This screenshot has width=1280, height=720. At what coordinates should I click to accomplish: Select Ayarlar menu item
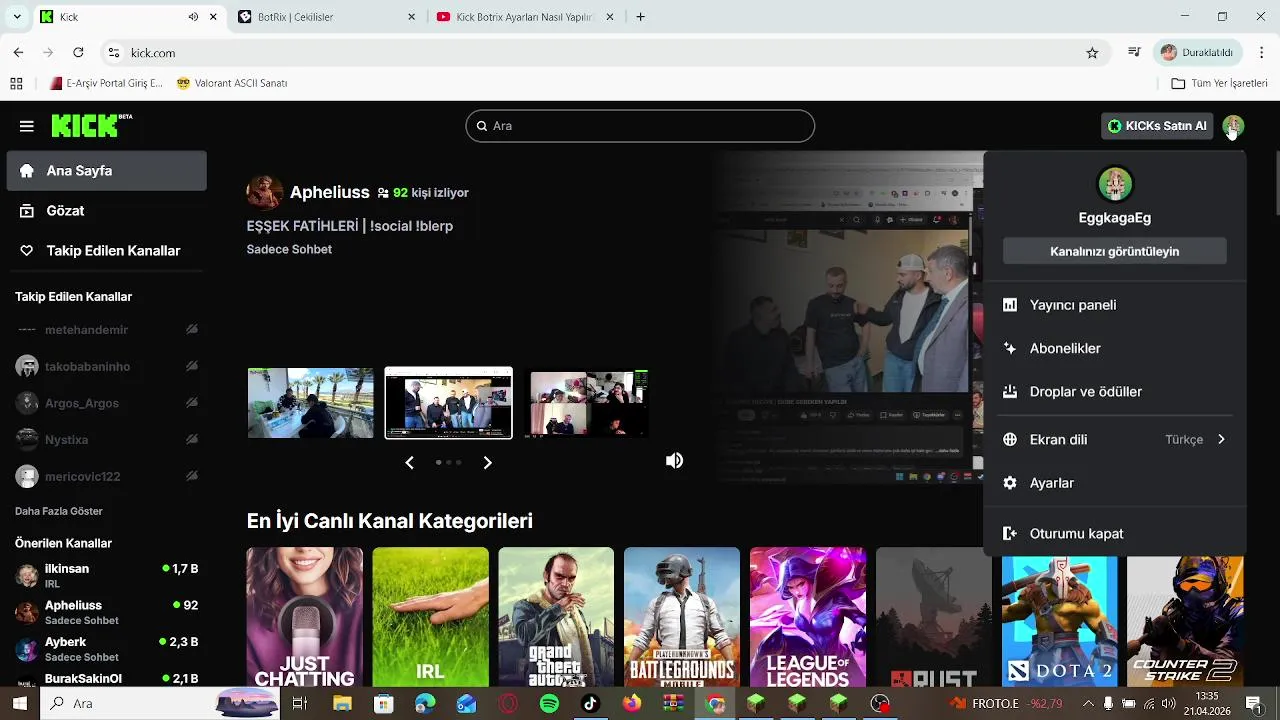1115,483
